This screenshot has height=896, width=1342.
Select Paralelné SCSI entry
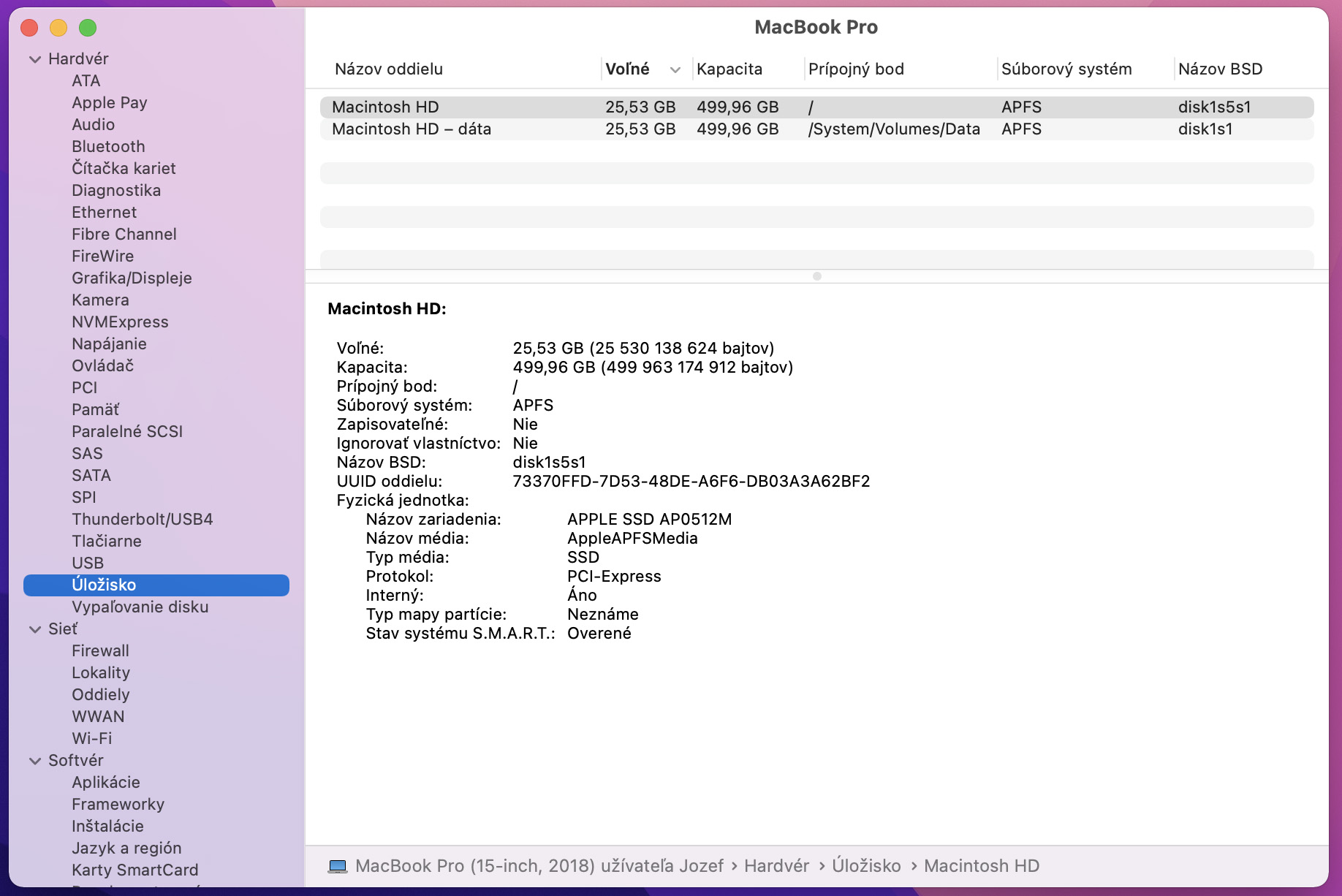click(127, 432)
